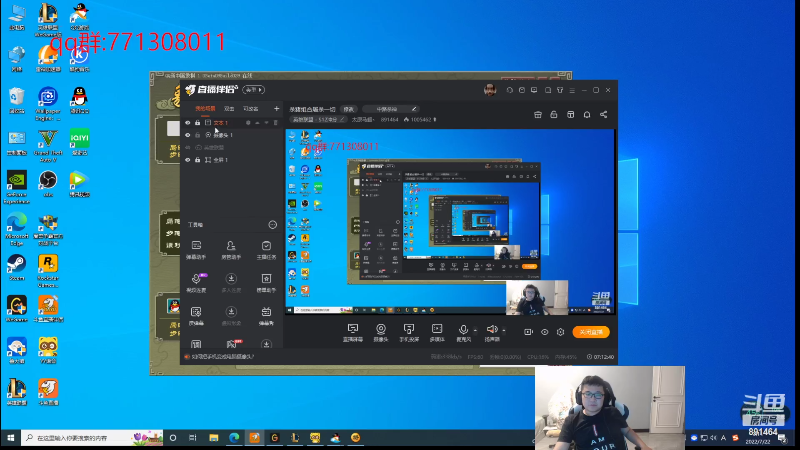The width and height of the screenshot is (800, 450).
Task: Toggle lock of 全屏 1 source
Action: [x=197, y=160]
